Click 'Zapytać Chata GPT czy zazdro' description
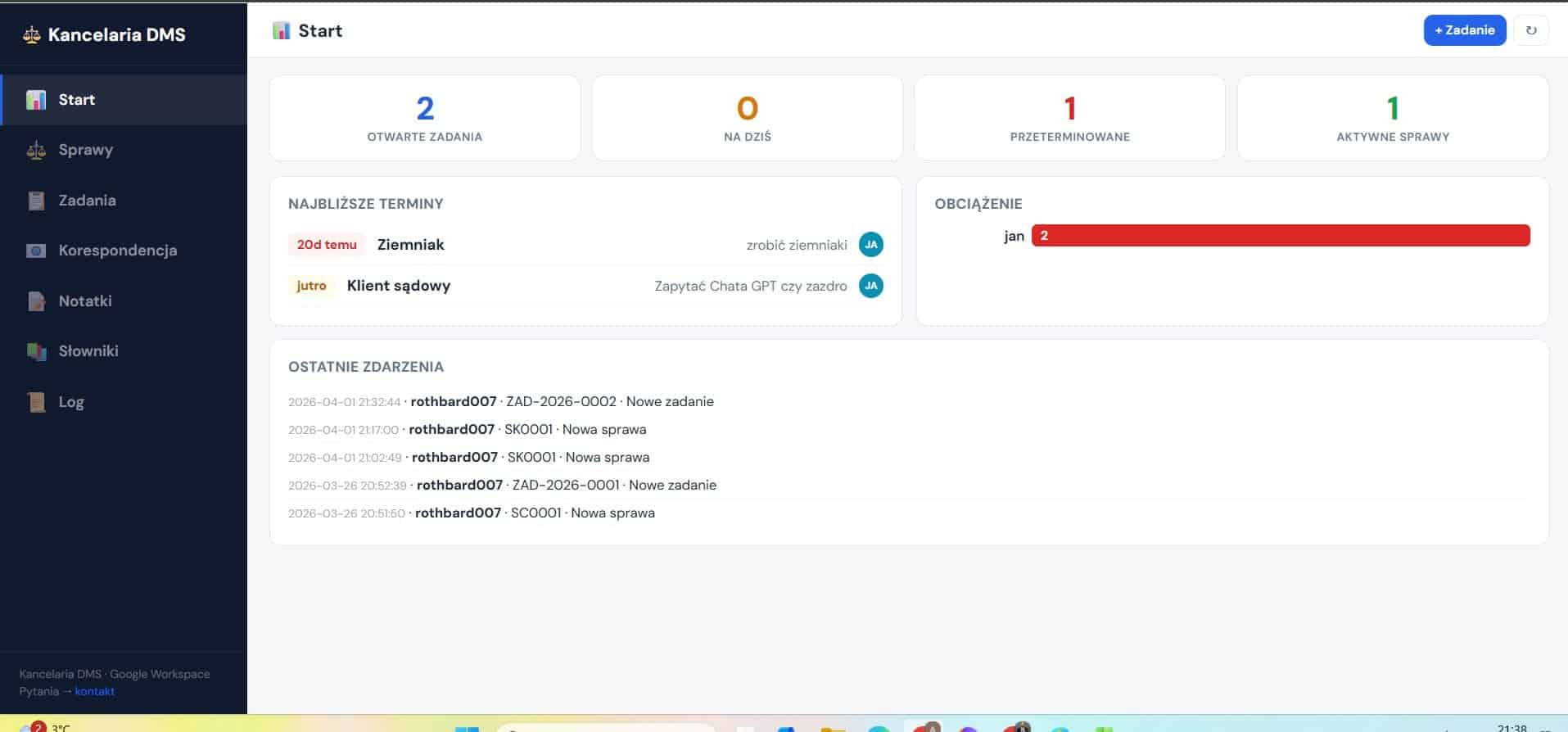 751,286
